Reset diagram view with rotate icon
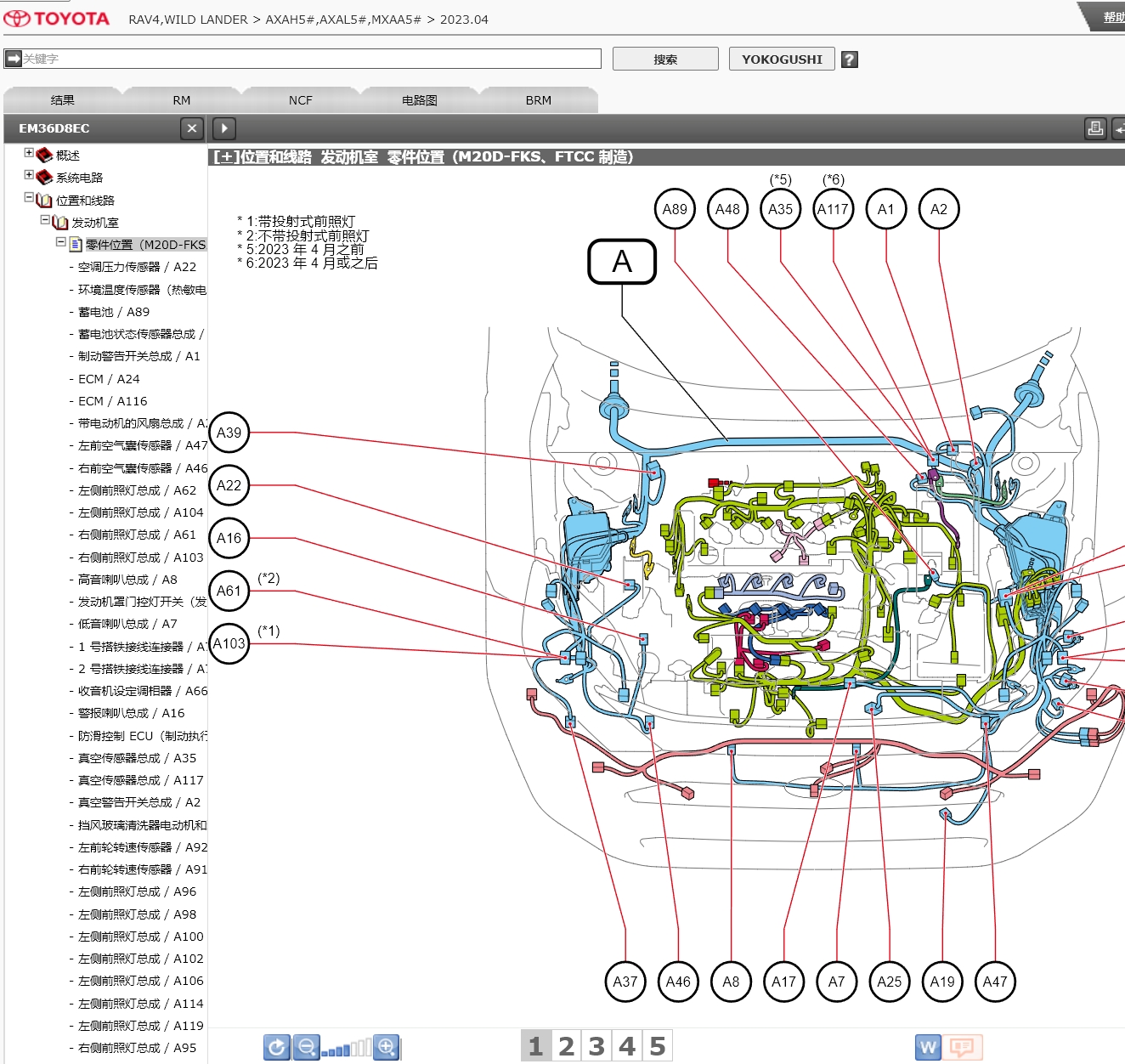Image resolution: width=1125 pixels, height=1064 pixels. pyautogui.click(x=277, y=1047)
